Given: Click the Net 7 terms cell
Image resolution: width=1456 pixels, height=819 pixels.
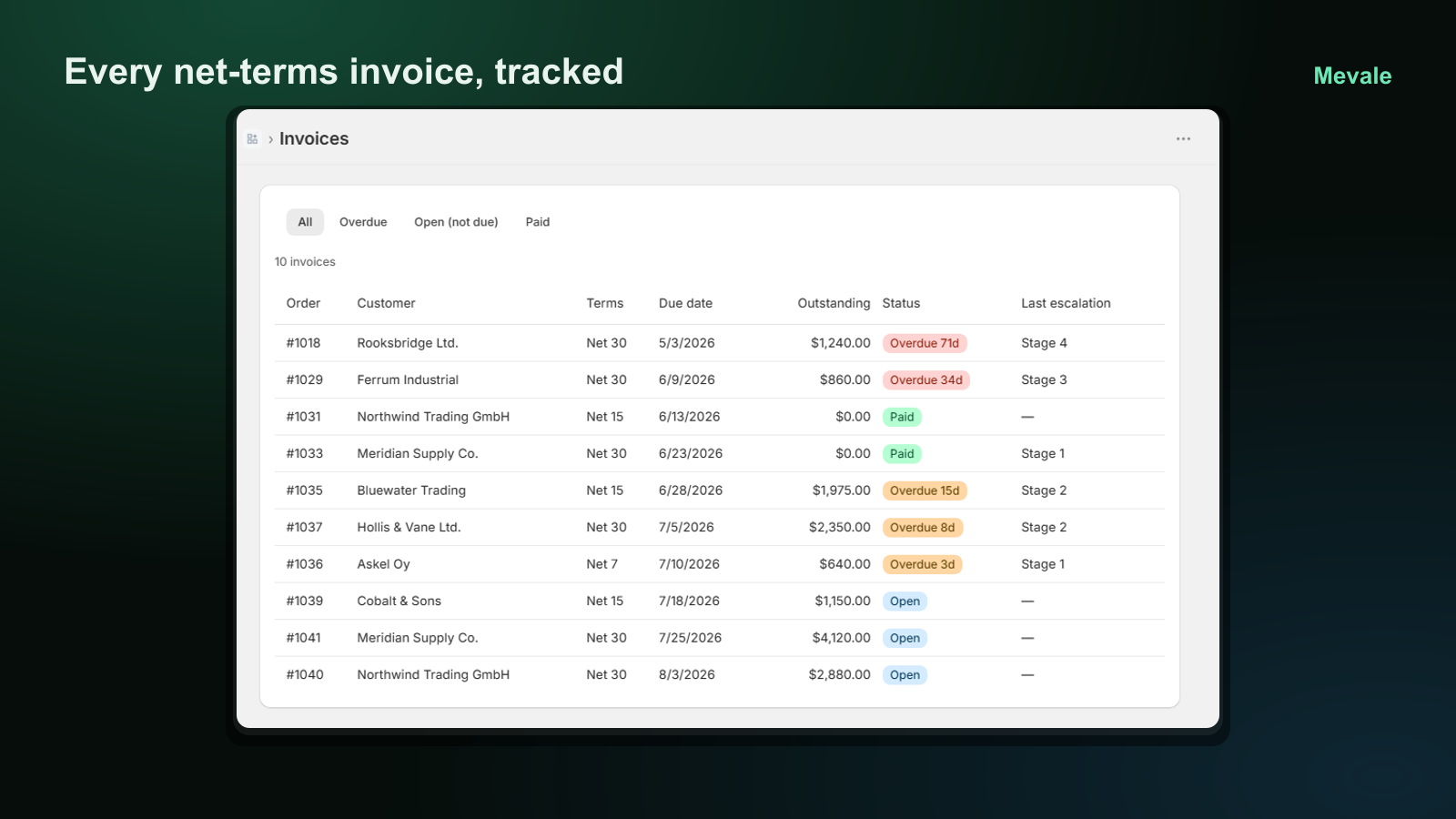Looking at the screenshot, I should tap(602, 564).
